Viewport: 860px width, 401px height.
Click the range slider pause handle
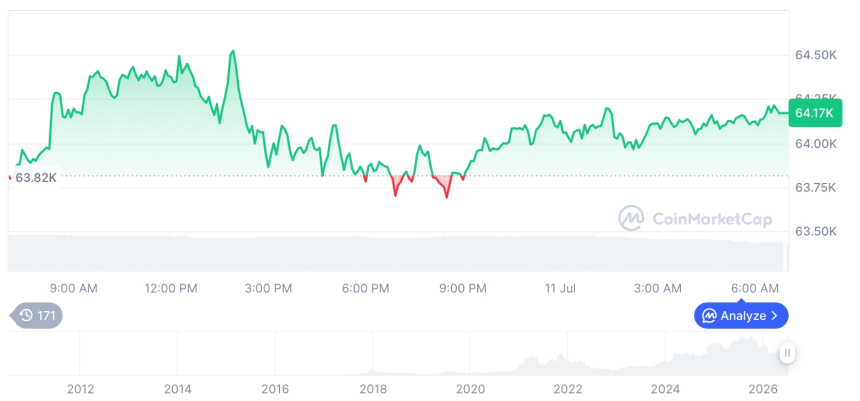pos(788,353)
